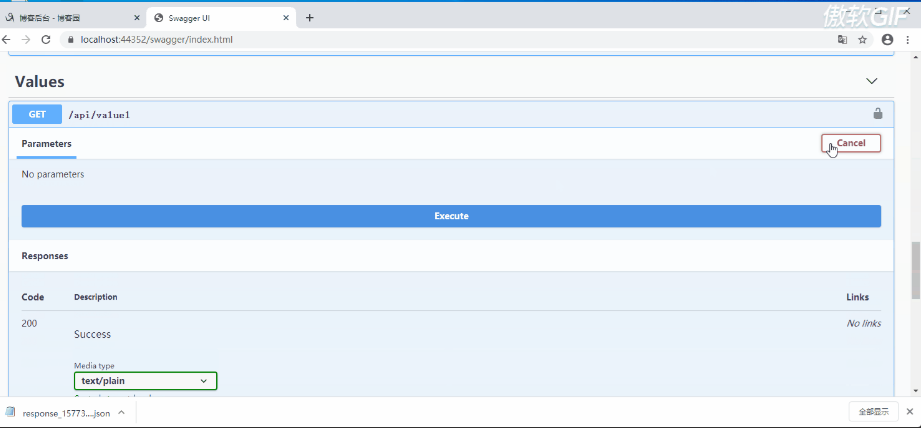Image resolution: width=921 pixels, height=428 pixels.
Task: Expand options for downloaded response json file
Action: pos(121,412)
